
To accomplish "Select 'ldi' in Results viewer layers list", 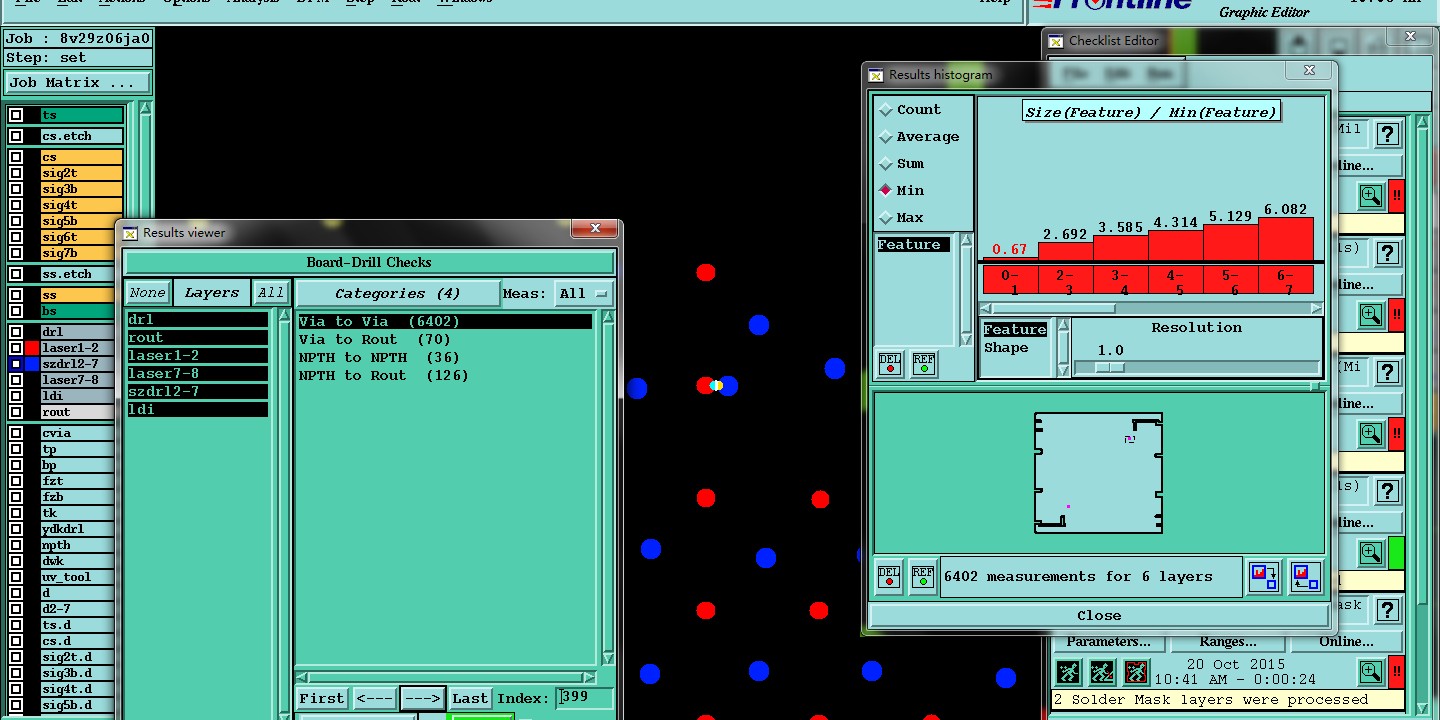I will coord(197,410).
